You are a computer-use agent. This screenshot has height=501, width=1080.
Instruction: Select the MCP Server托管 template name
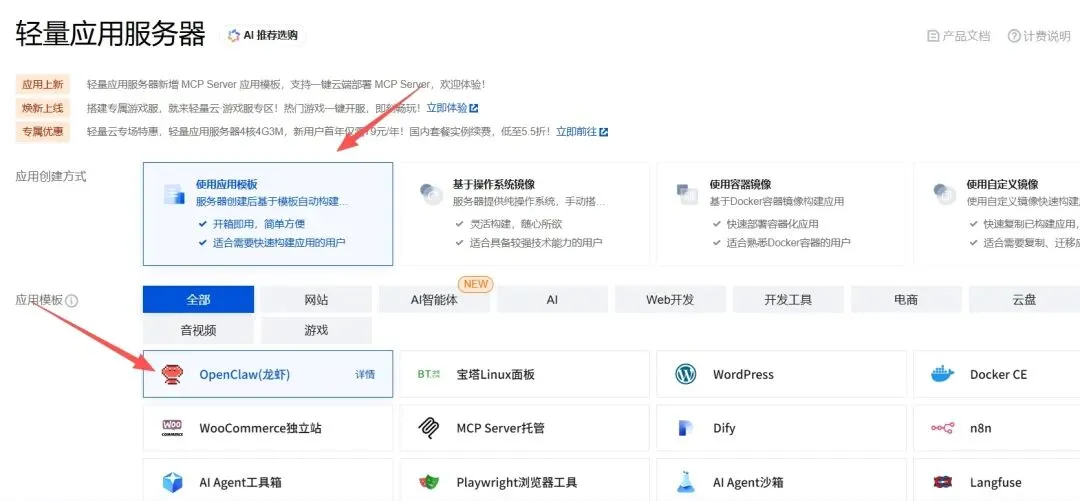501,429
